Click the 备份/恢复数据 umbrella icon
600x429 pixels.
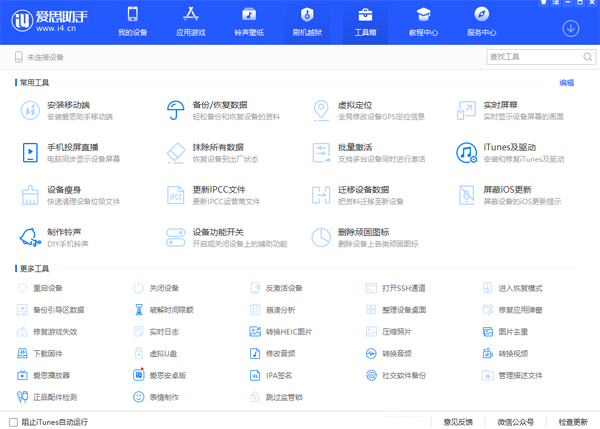[176, 110]
